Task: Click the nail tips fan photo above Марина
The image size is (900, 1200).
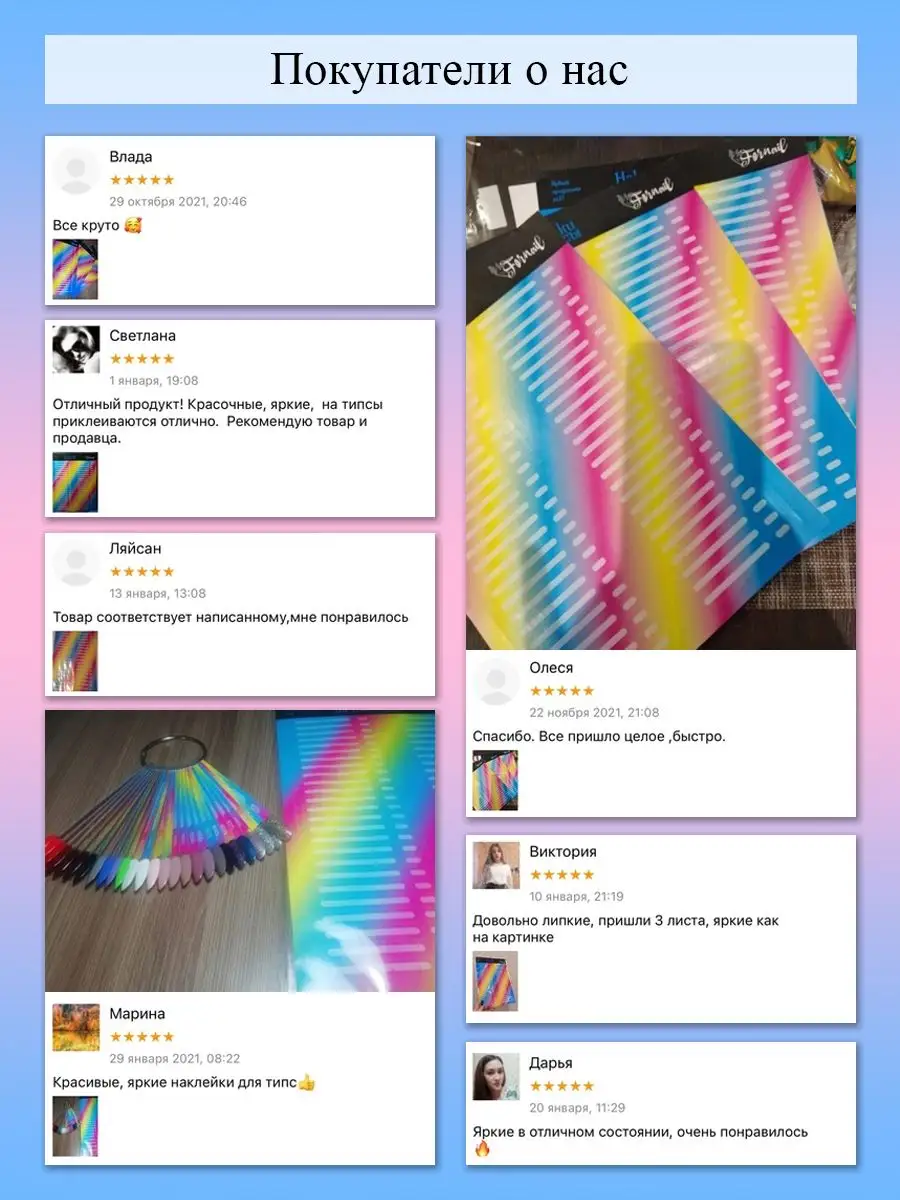Action: (240, 851)
